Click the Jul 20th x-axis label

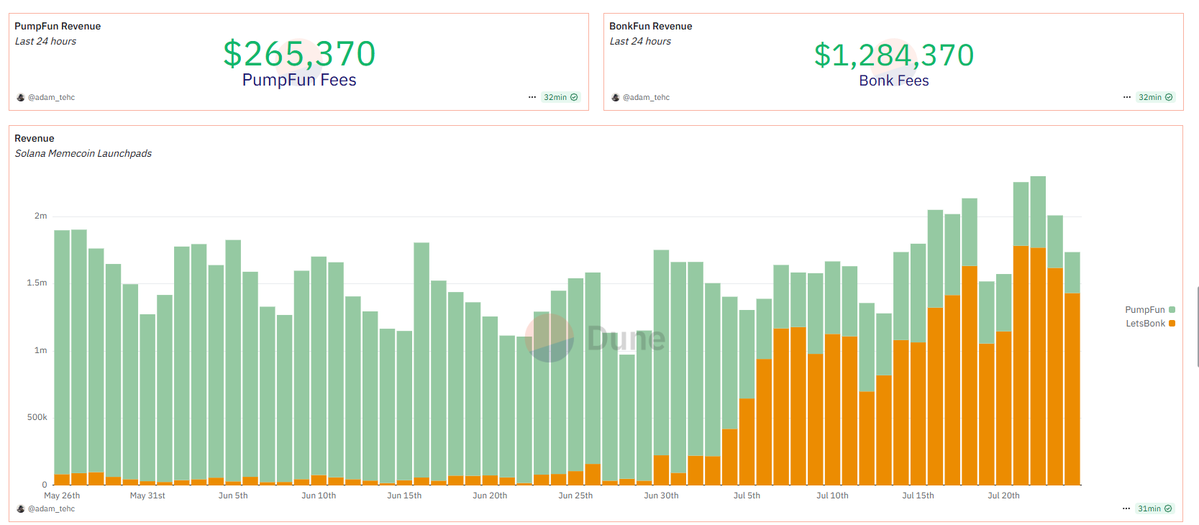coord(1003,495)
